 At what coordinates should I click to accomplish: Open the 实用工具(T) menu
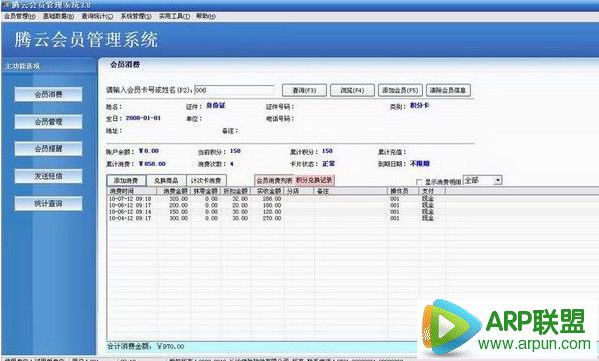(174, 16)
